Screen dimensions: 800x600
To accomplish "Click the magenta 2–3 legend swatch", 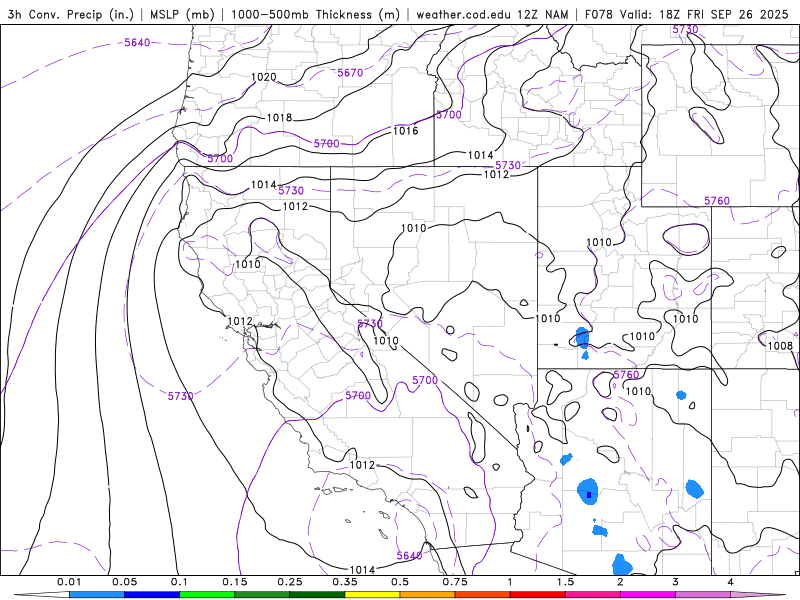I will pyautogui.click(x=648, y=595).
